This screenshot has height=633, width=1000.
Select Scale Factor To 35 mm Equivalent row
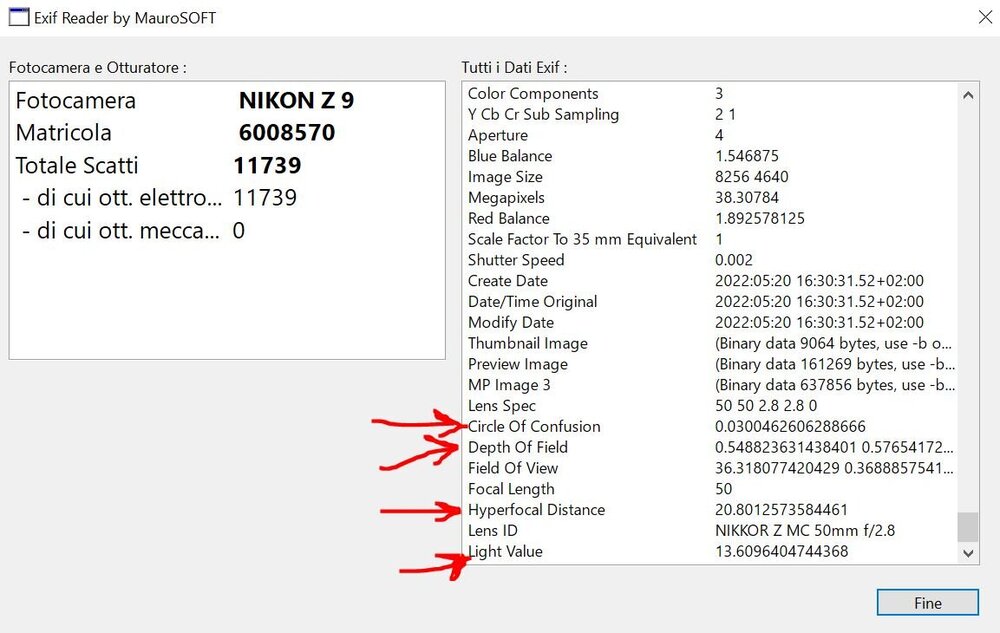710,239
